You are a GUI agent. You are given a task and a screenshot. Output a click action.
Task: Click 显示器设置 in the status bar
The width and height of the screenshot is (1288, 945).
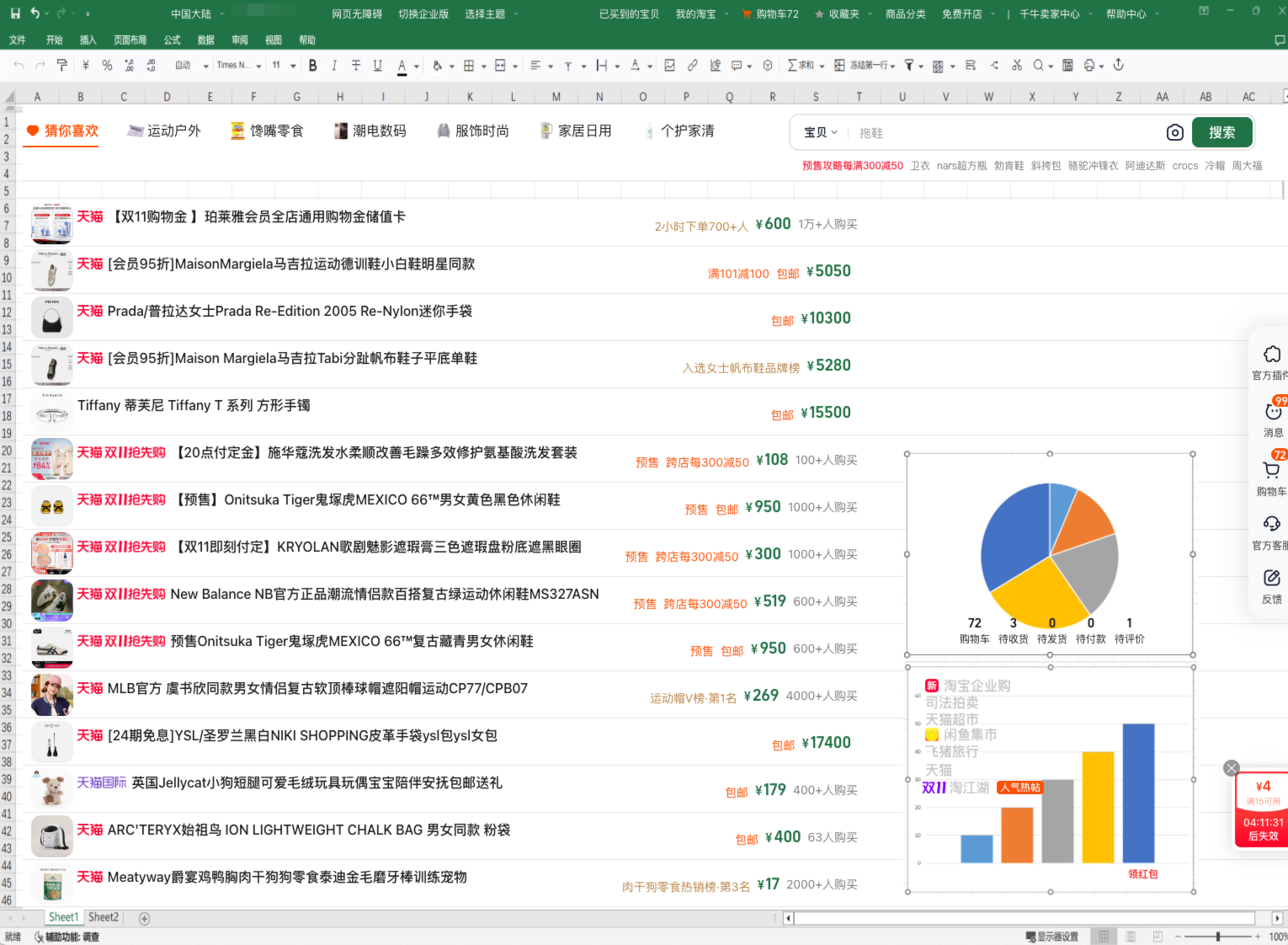tap(1052, 937)
